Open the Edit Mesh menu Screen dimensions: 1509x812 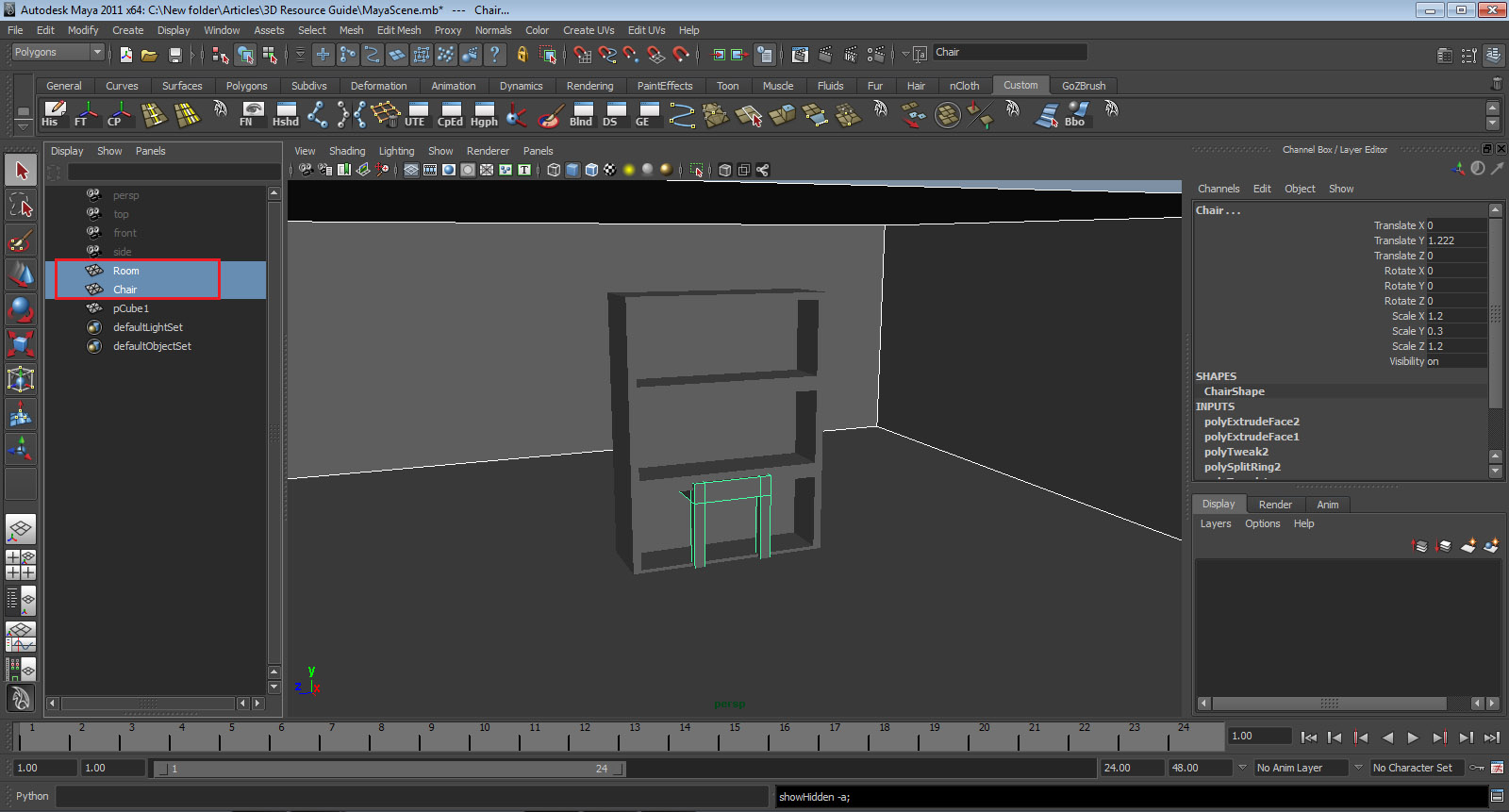399,30
